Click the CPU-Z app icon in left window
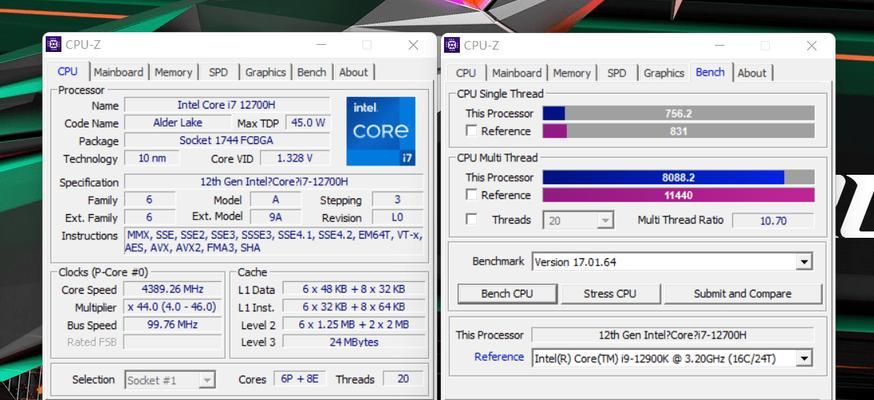Image resolution: width=874 pixels, height=400 pixels. pyautogui.click(x=54, y=45)
